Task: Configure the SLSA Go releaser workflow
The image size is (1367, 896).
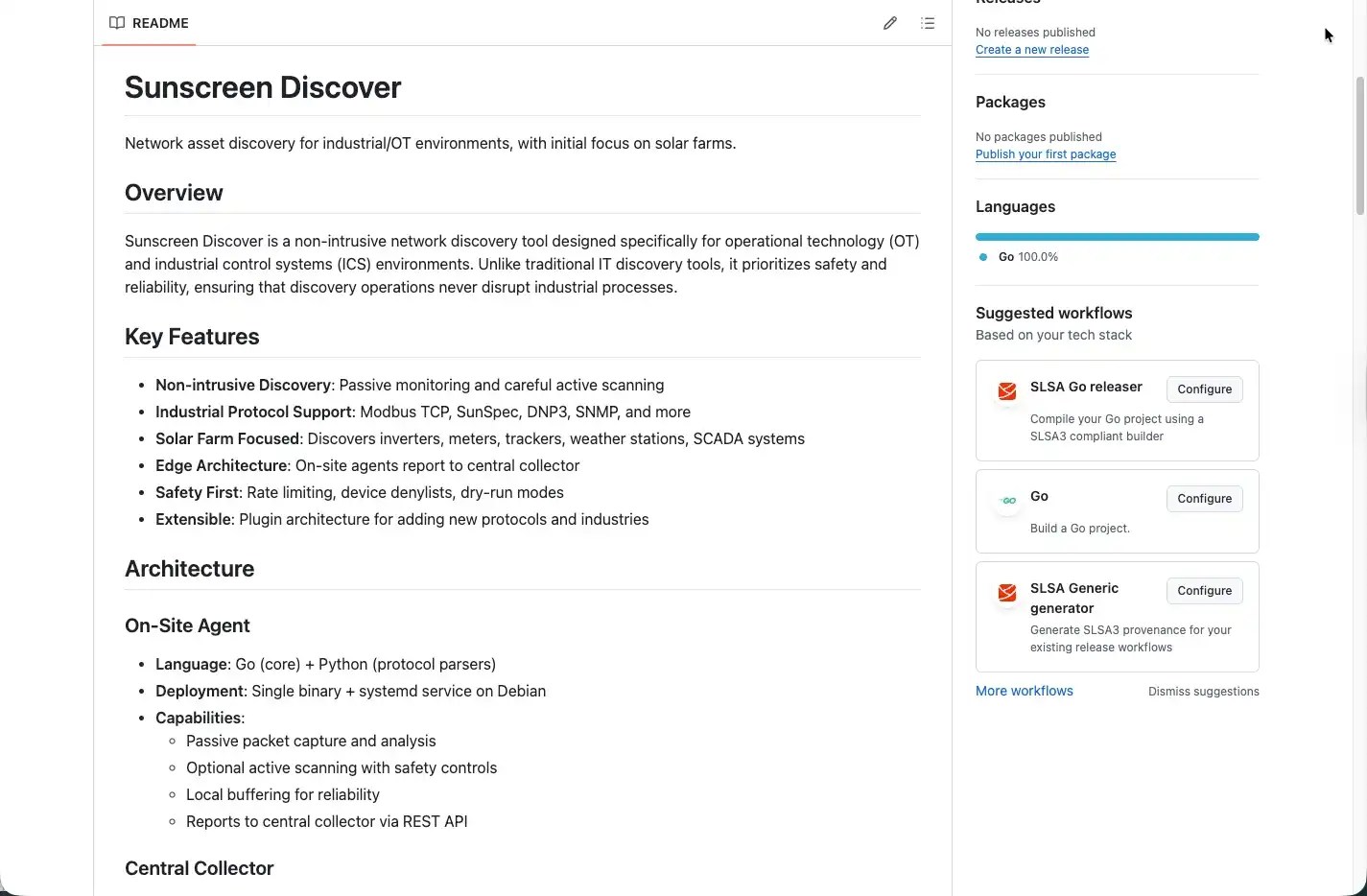Action: [1204, 389]
